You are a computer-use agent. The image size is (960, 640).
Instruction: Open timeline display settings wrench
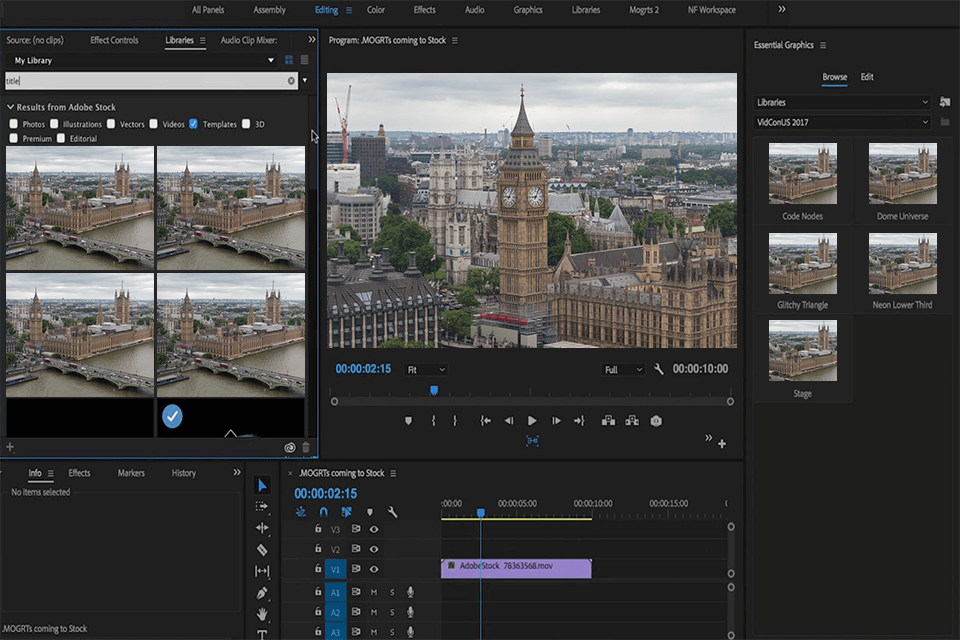click(392, 512)
